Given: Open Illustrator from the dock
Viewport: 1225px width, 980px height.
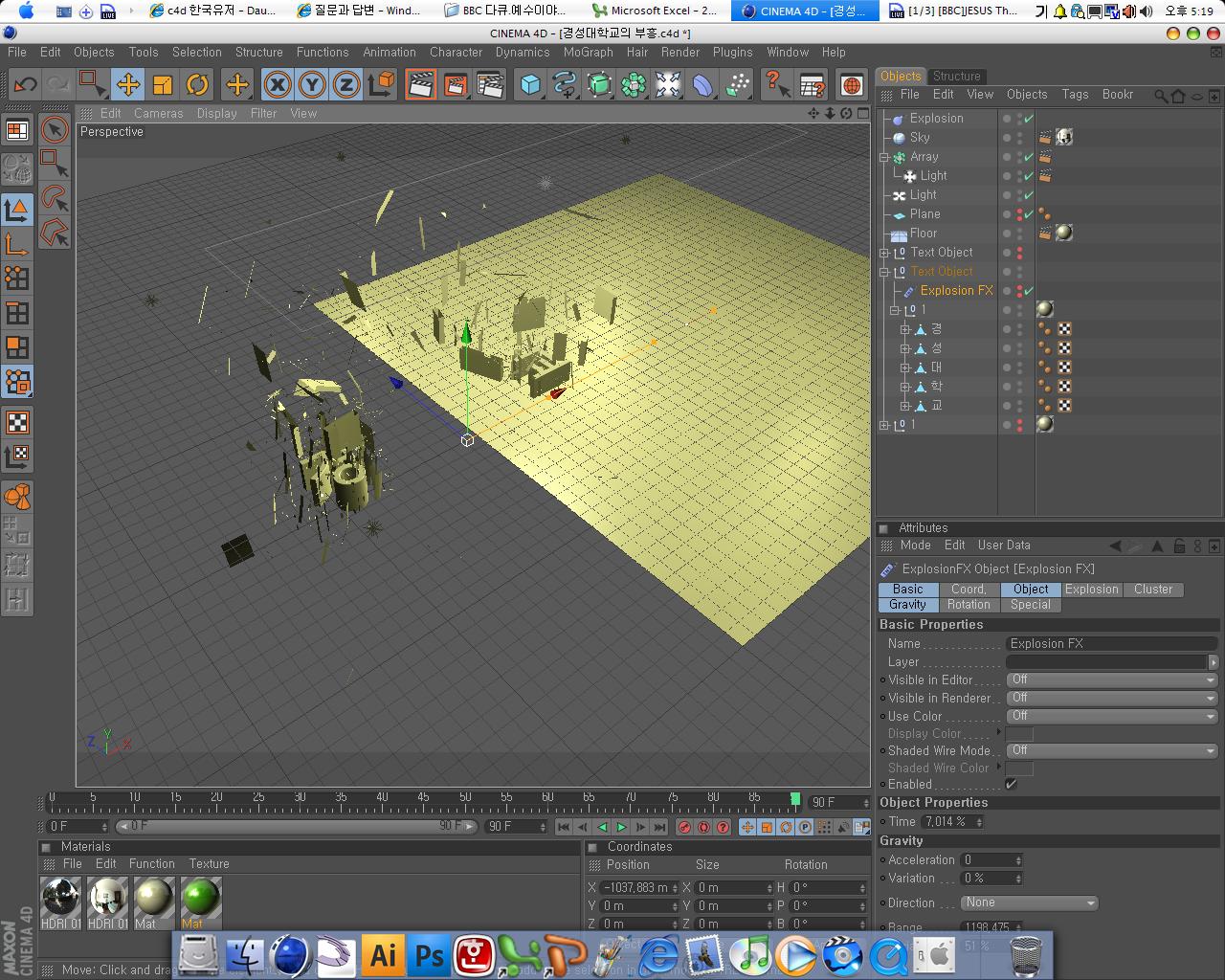Looking at the screenshot, I should [x=383, y=955].
